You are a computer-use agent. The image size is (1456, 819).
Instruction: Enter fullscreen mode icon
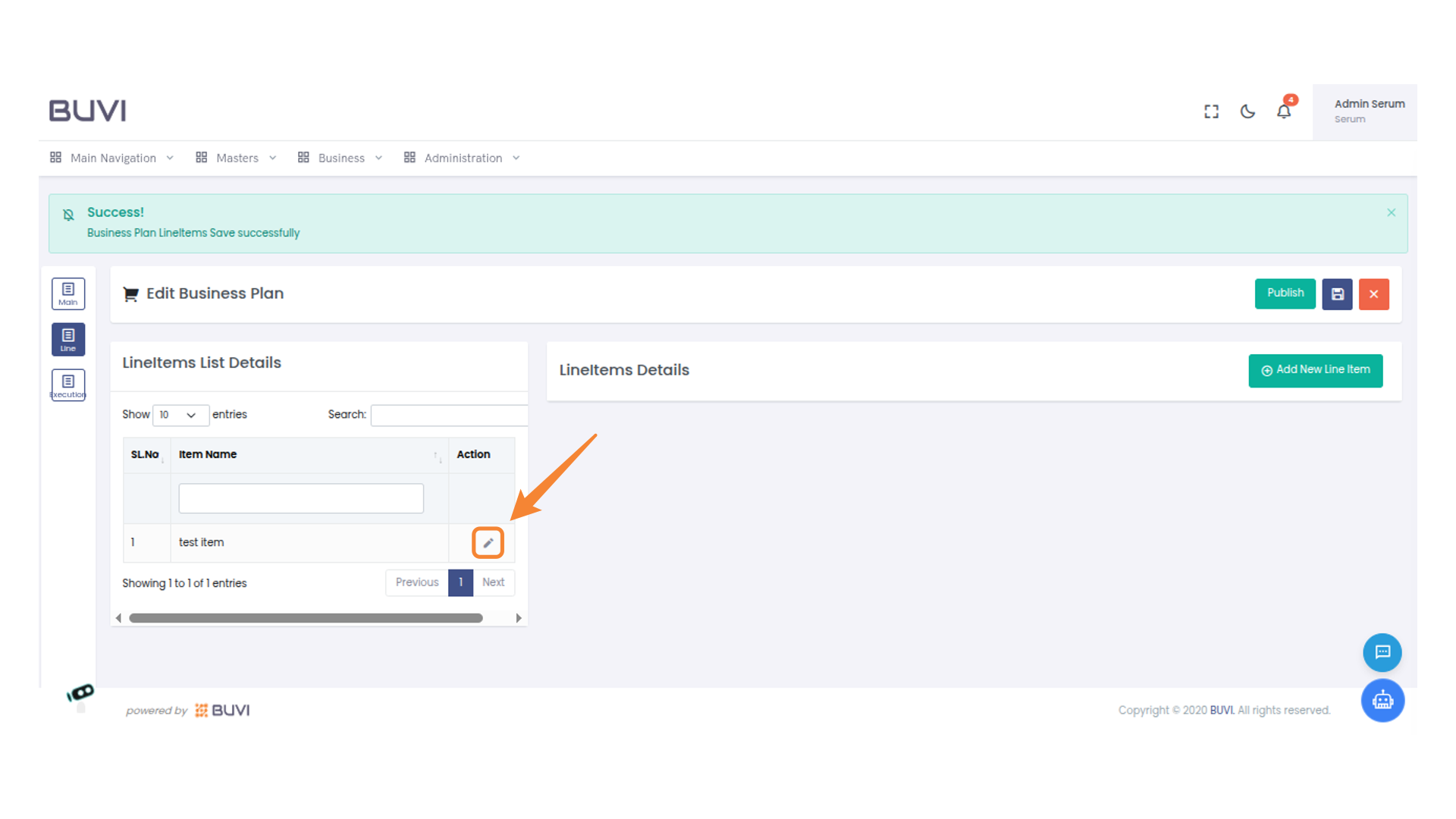[x=1211, y=111]
